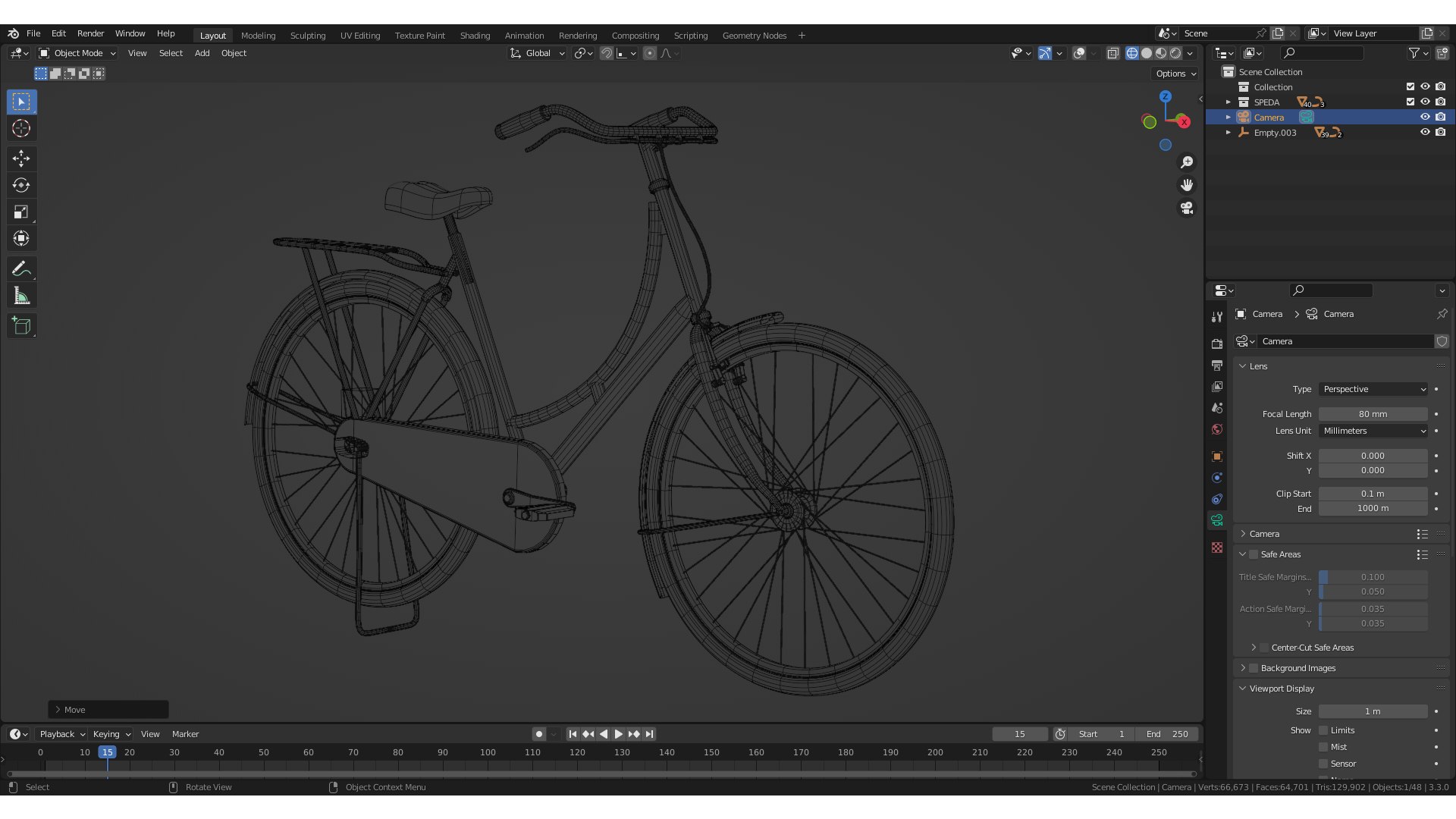Enable Show Mist checkbox
Screen dimensions: 1456x819
pos(1323,747)
